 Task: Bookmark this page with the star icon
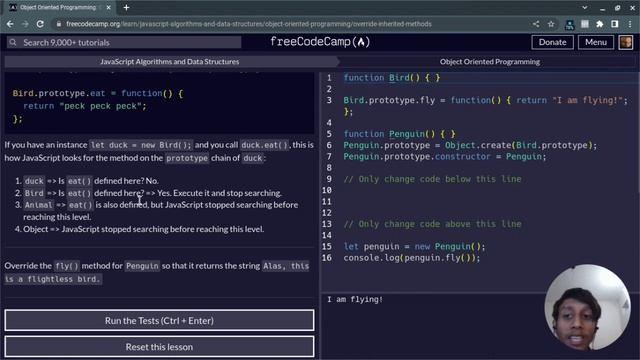pyautogui.click(x=551, y=24)
